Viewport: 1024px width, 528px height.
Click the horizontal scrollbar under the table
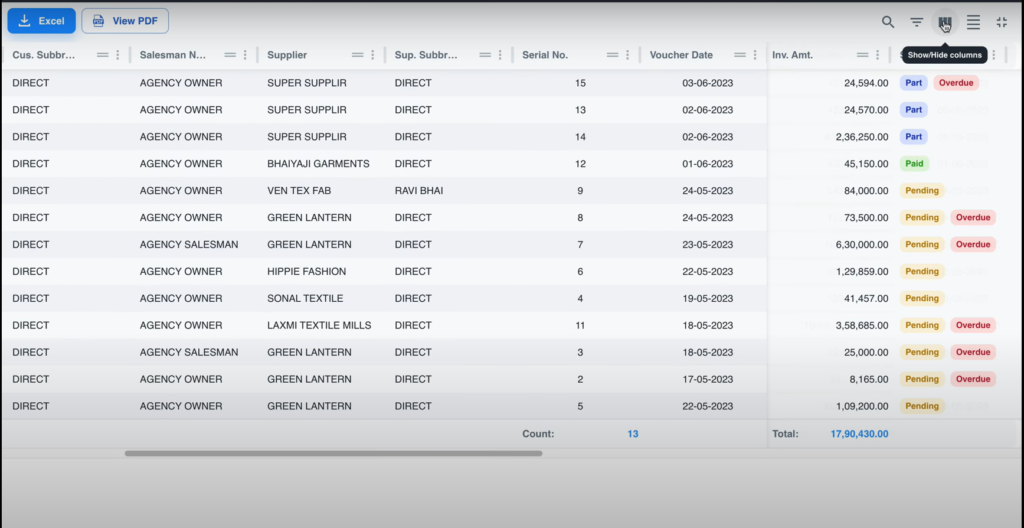click(333, 453)
